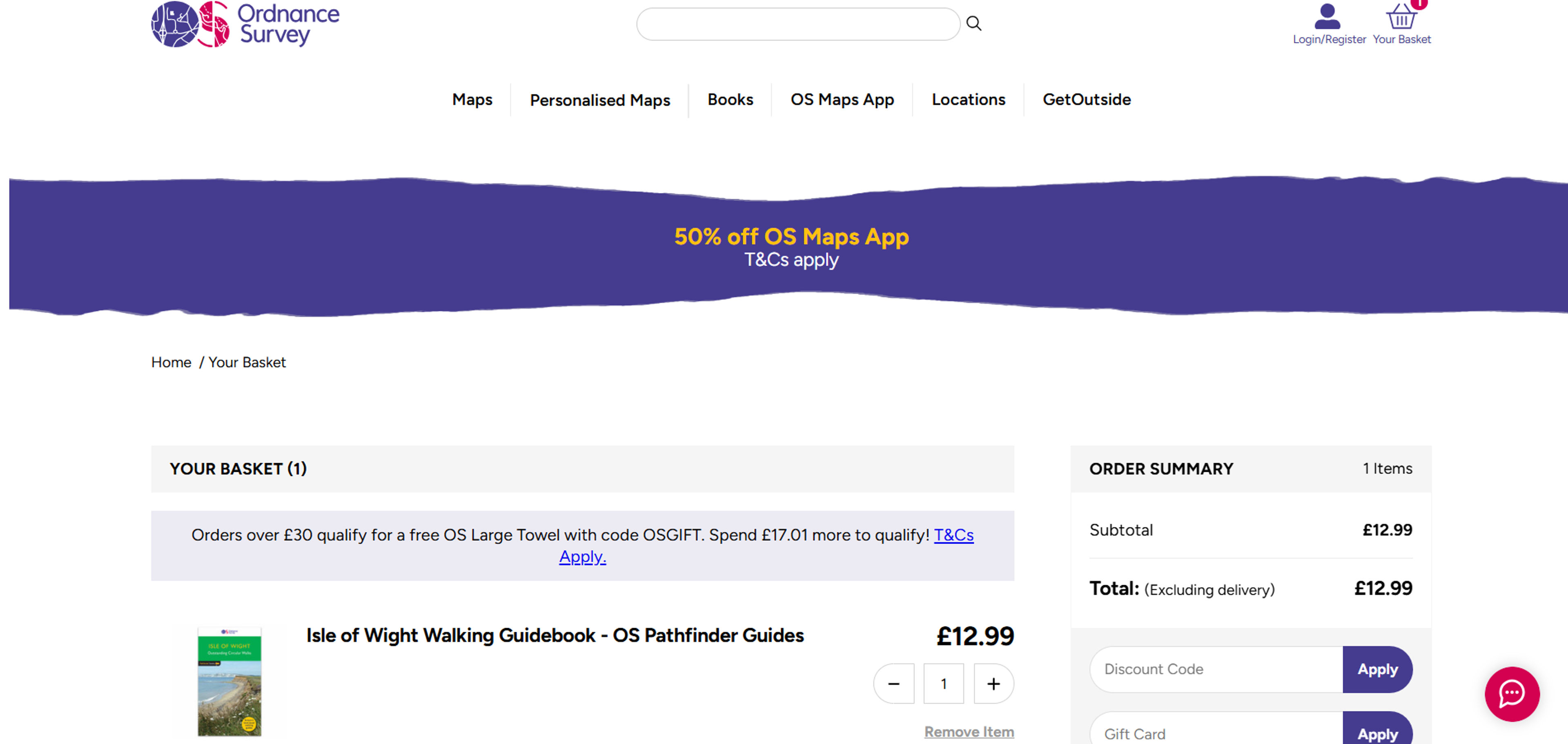The image size is (1568, 744).
Task: Open OS Maps App menu
Action: 842,100
